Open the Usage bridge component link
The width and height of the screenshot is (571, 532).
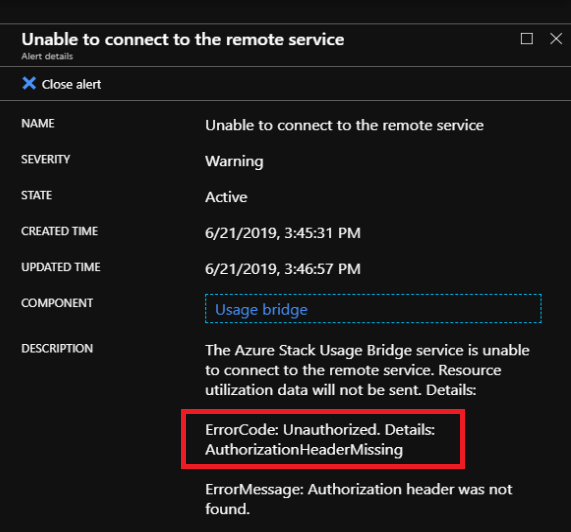(x=261, y=310)
